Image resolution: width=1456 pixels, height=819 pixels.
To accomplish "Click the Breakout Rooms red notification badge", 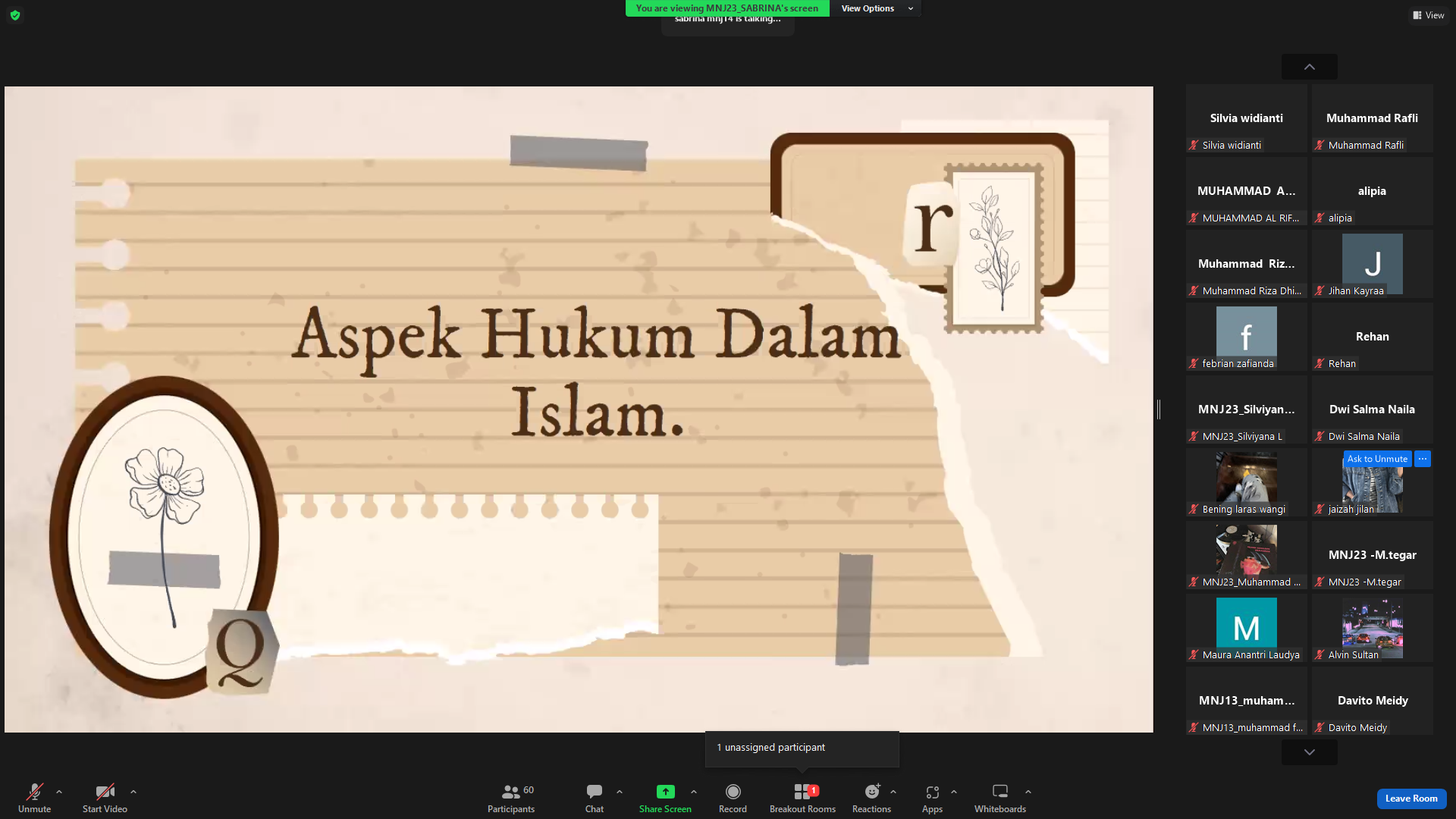I will [814, 790].
